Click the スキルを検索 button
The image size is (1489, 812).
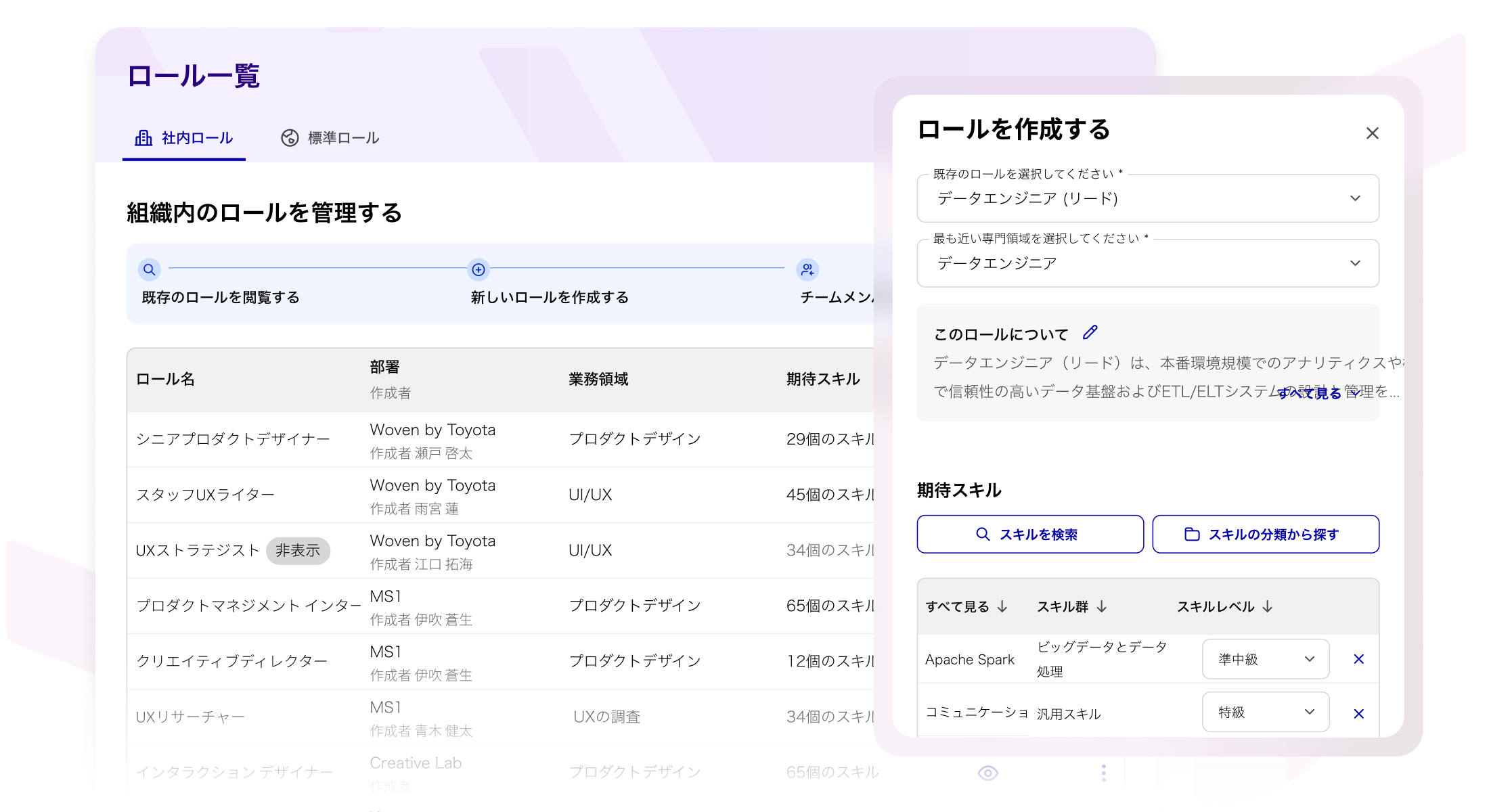[1030, 535]
